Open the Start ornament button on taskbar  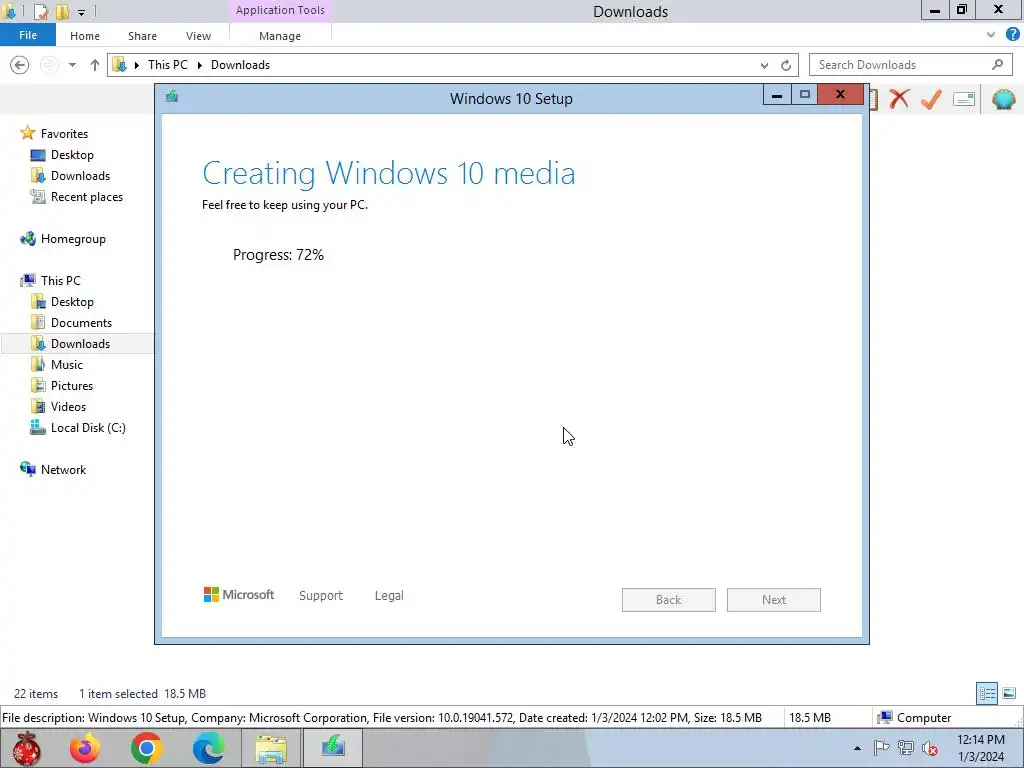(26, 748)
